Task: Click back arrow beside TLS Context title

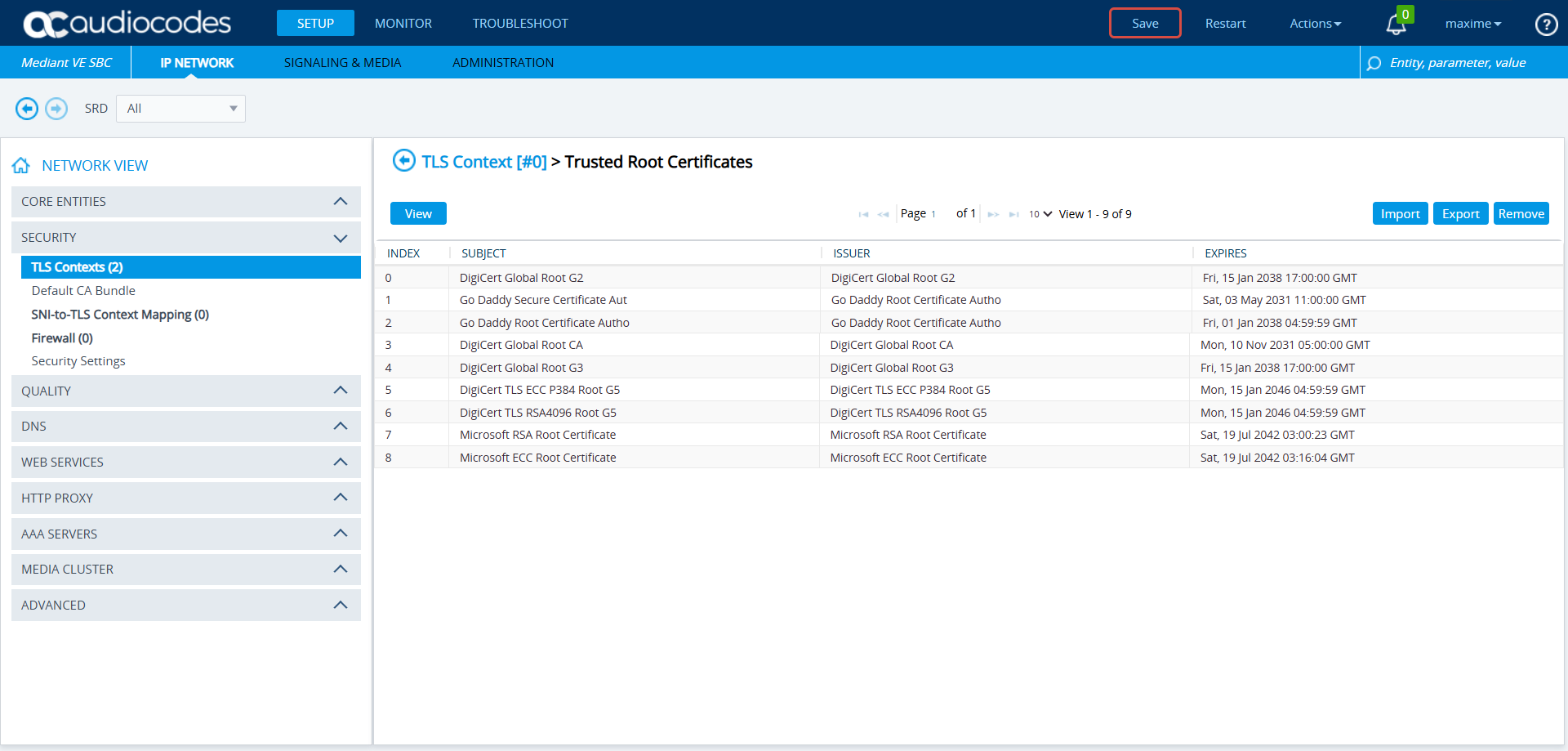Action: tap(403, 161)
